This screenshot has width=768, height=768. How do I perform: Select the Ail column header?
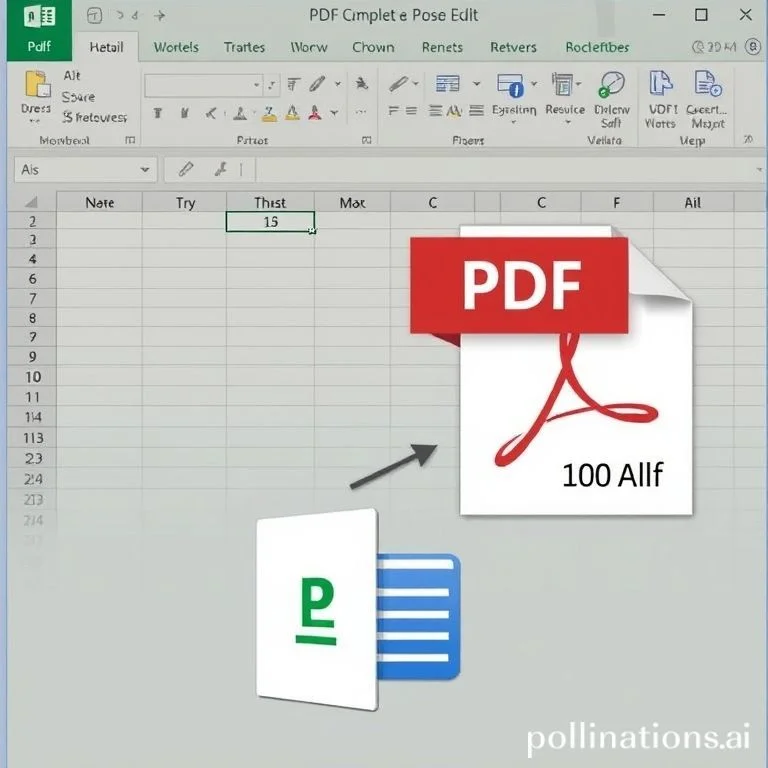[693, 202]
